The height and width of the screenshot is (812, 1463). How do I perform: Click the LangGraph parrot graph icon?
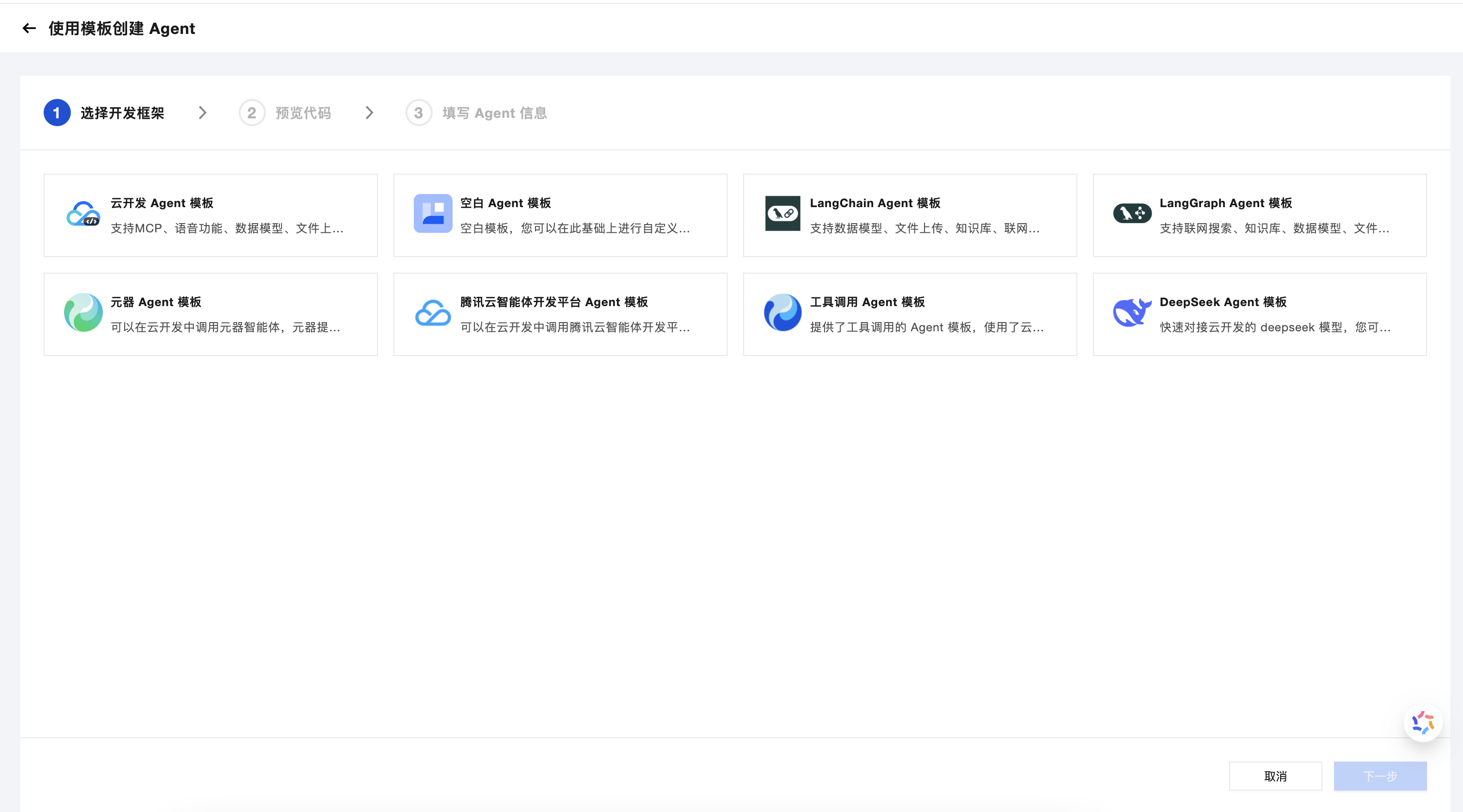[1132, 213]
